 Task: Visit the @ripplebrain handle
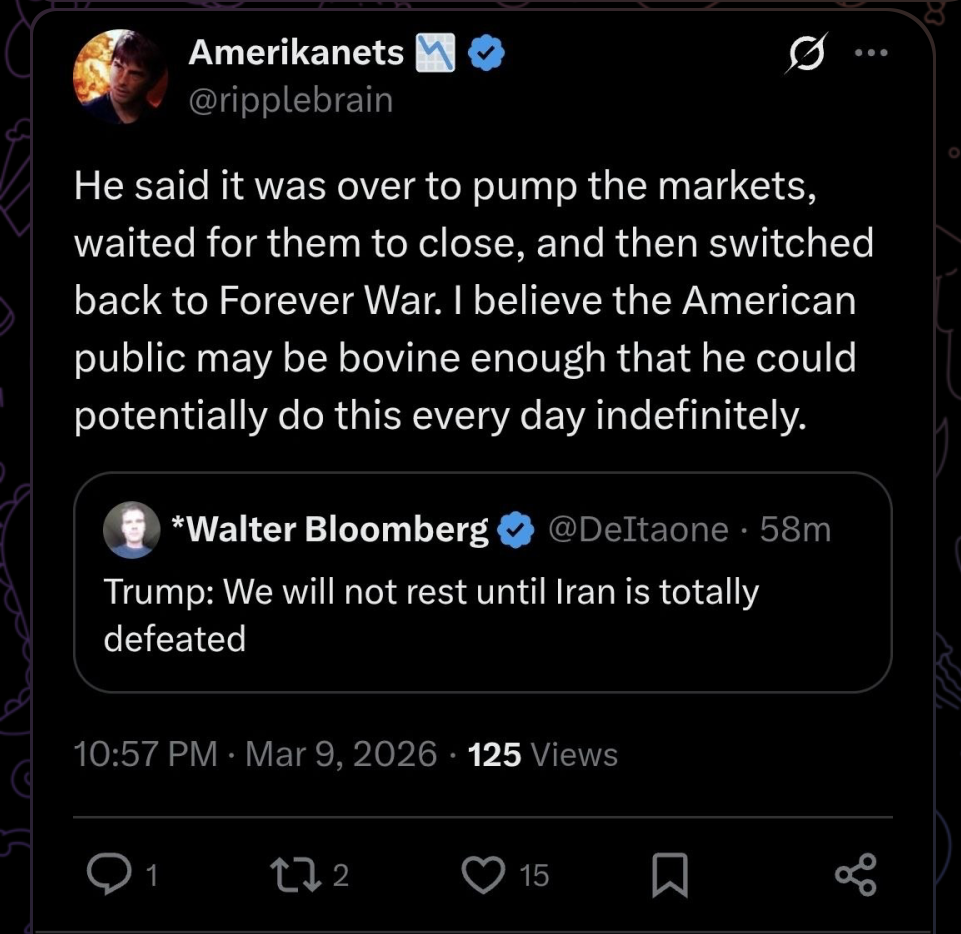pyautogui.click(x=290, y=100)
